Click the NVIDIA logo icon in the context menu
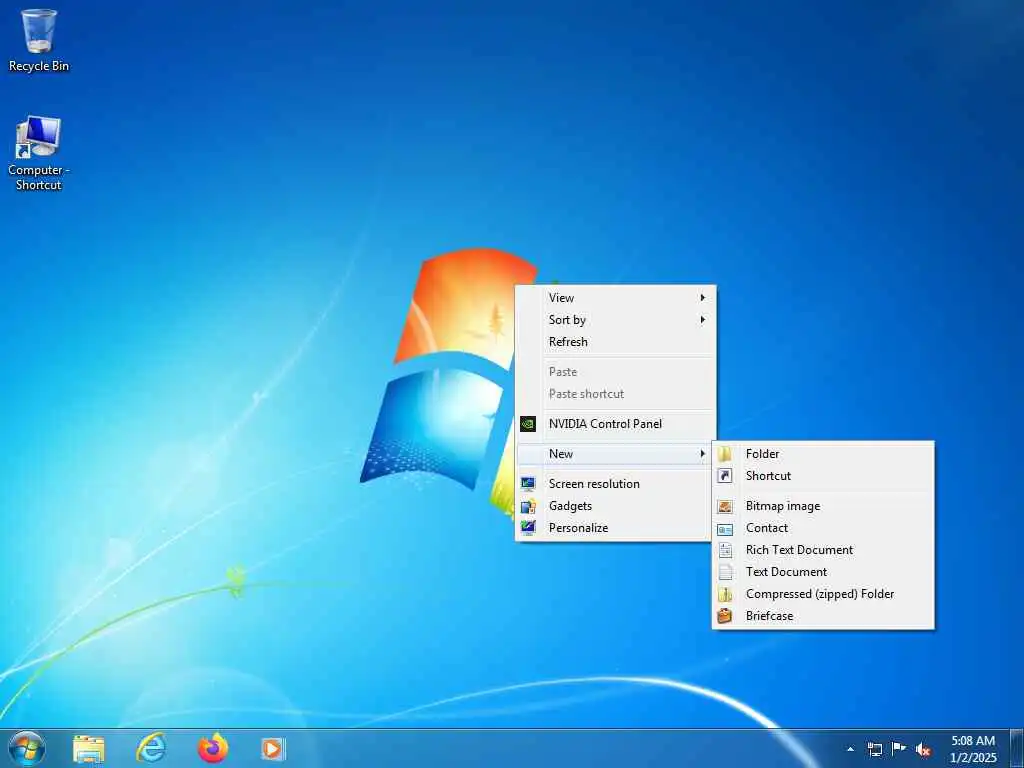1024x768 pixels. click(528, 424)
